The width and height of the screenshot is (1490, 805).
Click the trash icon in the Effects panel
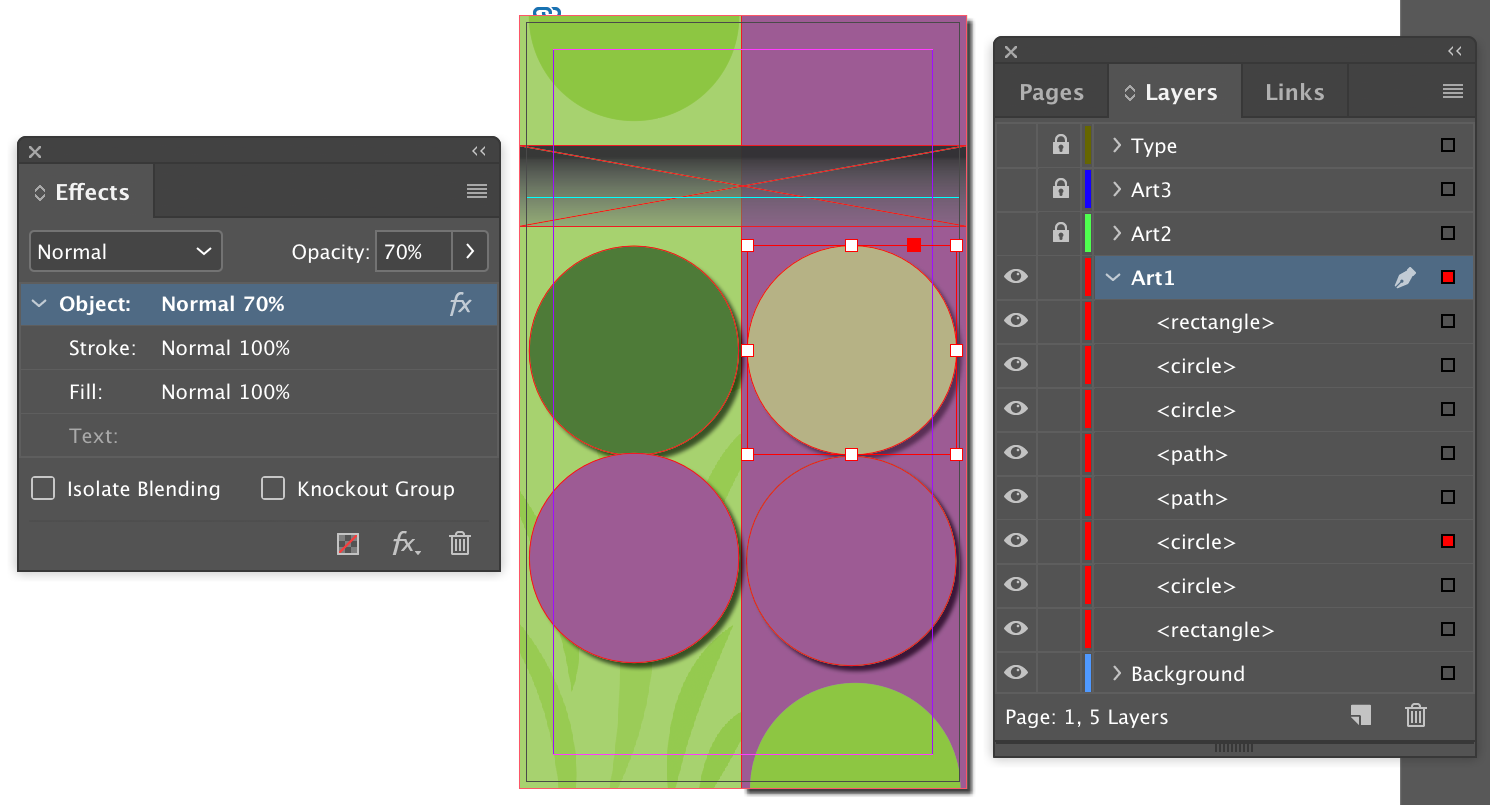[460, 544]
